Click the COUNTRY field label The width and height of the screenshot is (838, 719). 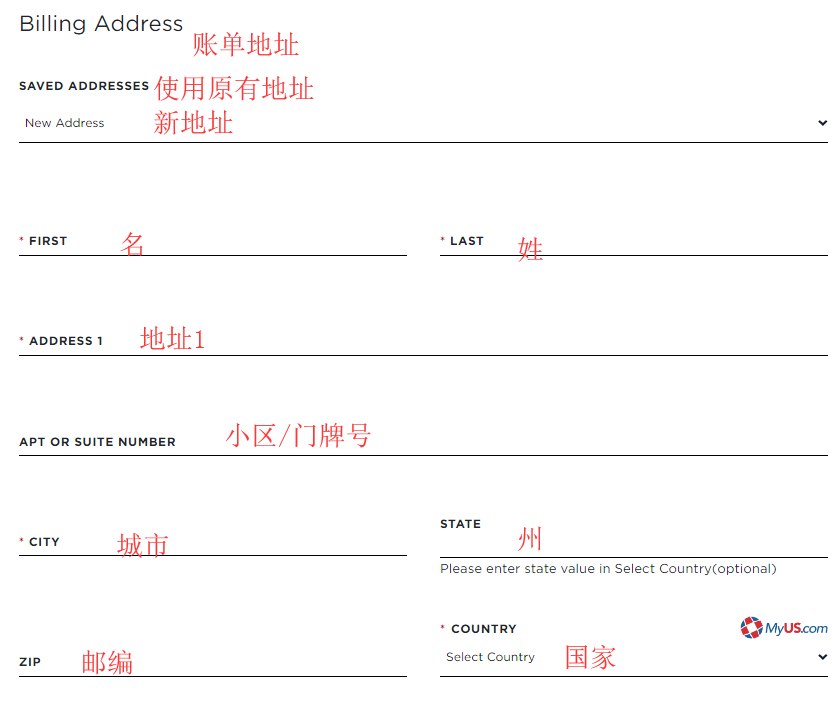click(x=483, y=629)
